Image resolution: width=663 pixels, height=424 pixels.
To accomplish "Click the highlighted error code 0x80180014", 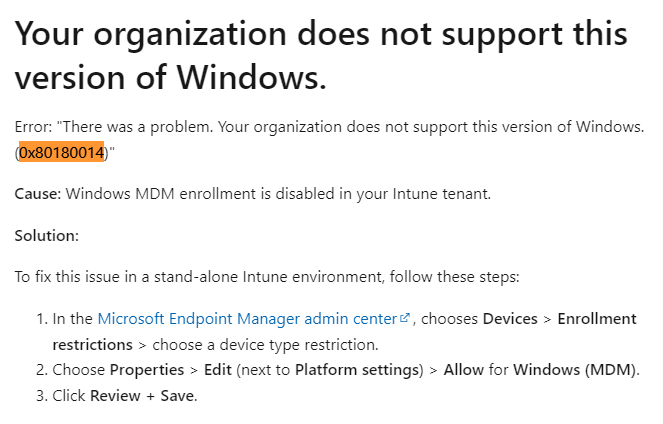I will click(62, 152).
